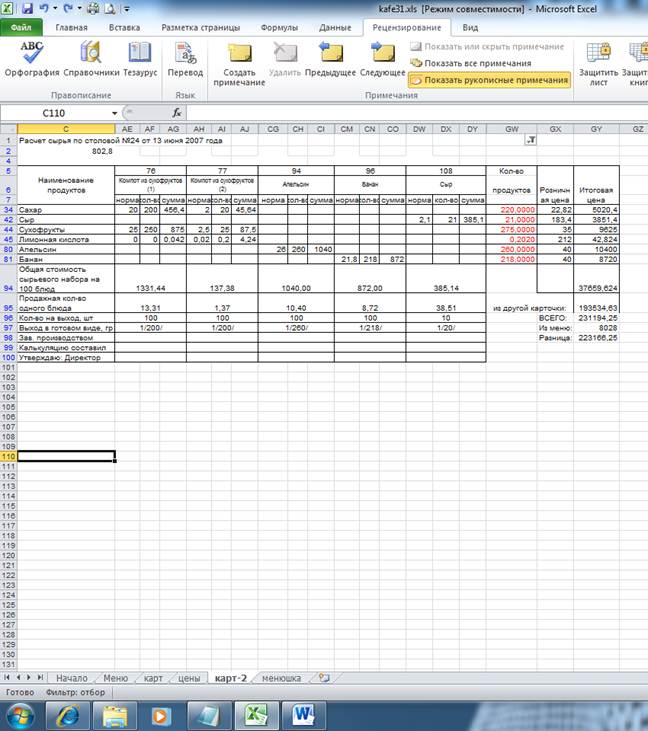Open the карт sheet tab
The height and width of the screenshot is (731, 648).
tap(153, 678)
